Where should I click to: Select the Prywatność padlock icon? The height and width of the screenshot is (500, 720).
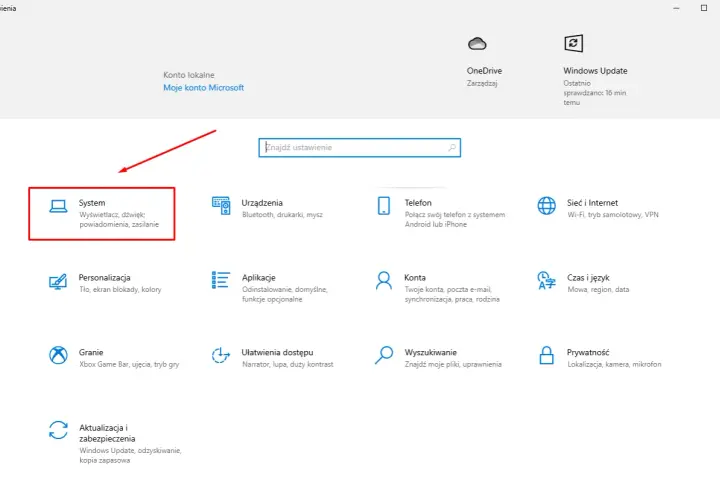pyautogui.click(x=546, y=355)
